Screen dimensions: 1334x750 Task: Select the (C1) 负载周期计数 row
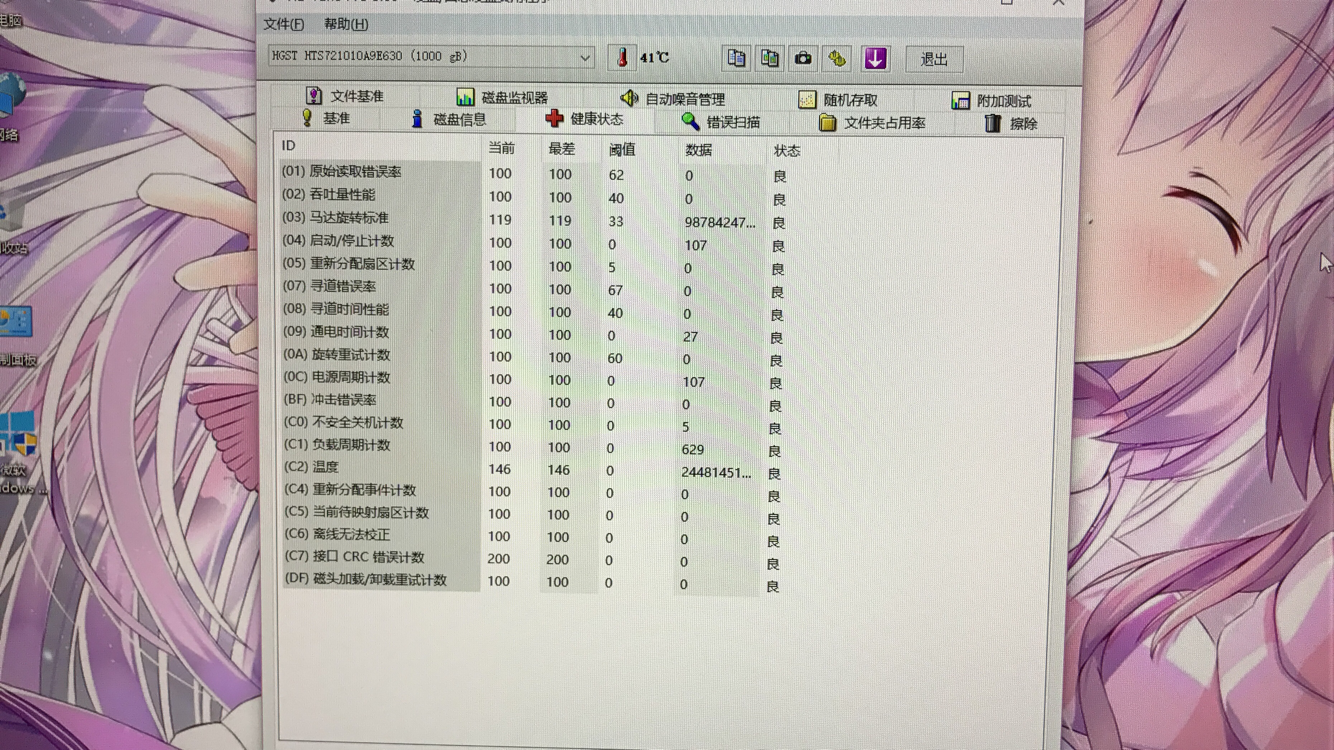[535, 447]
